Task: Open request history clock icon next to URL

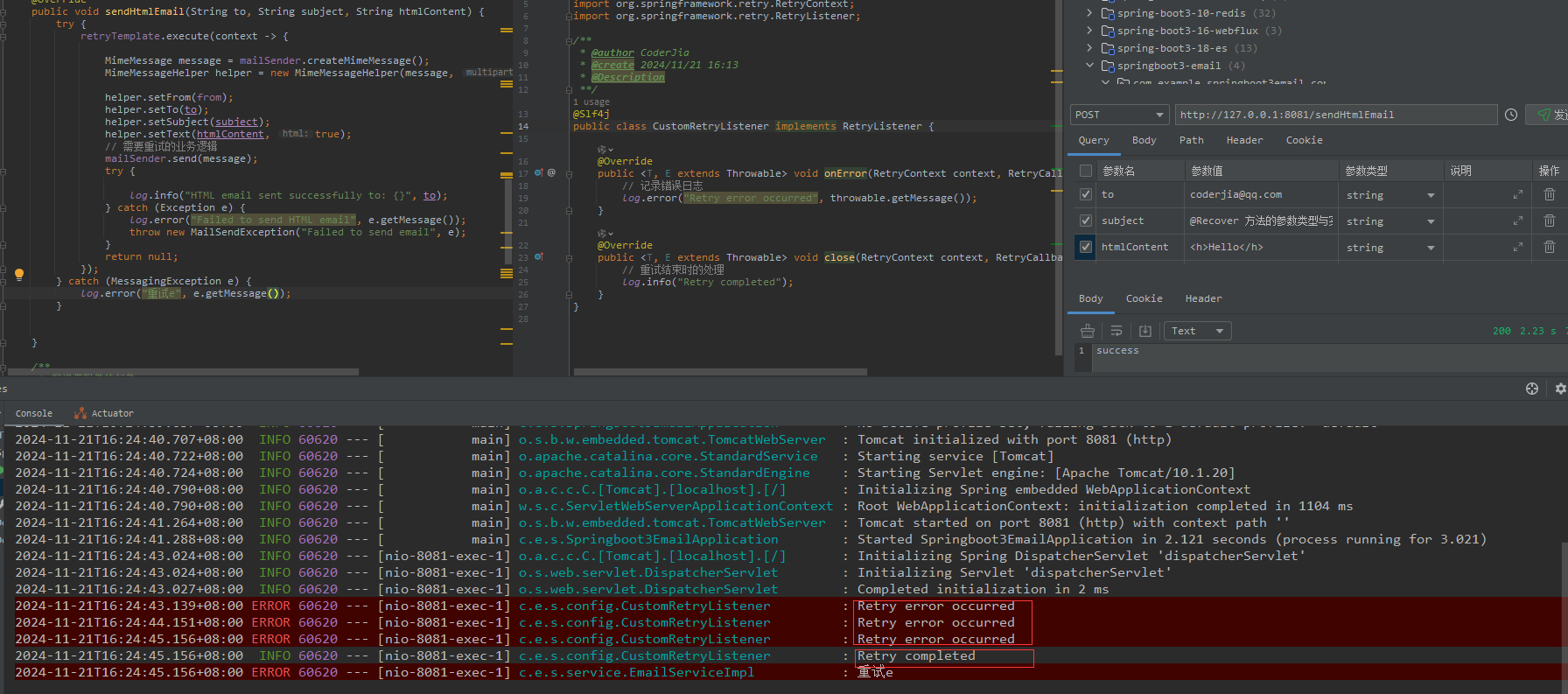Action: (x=1511, y=115)
